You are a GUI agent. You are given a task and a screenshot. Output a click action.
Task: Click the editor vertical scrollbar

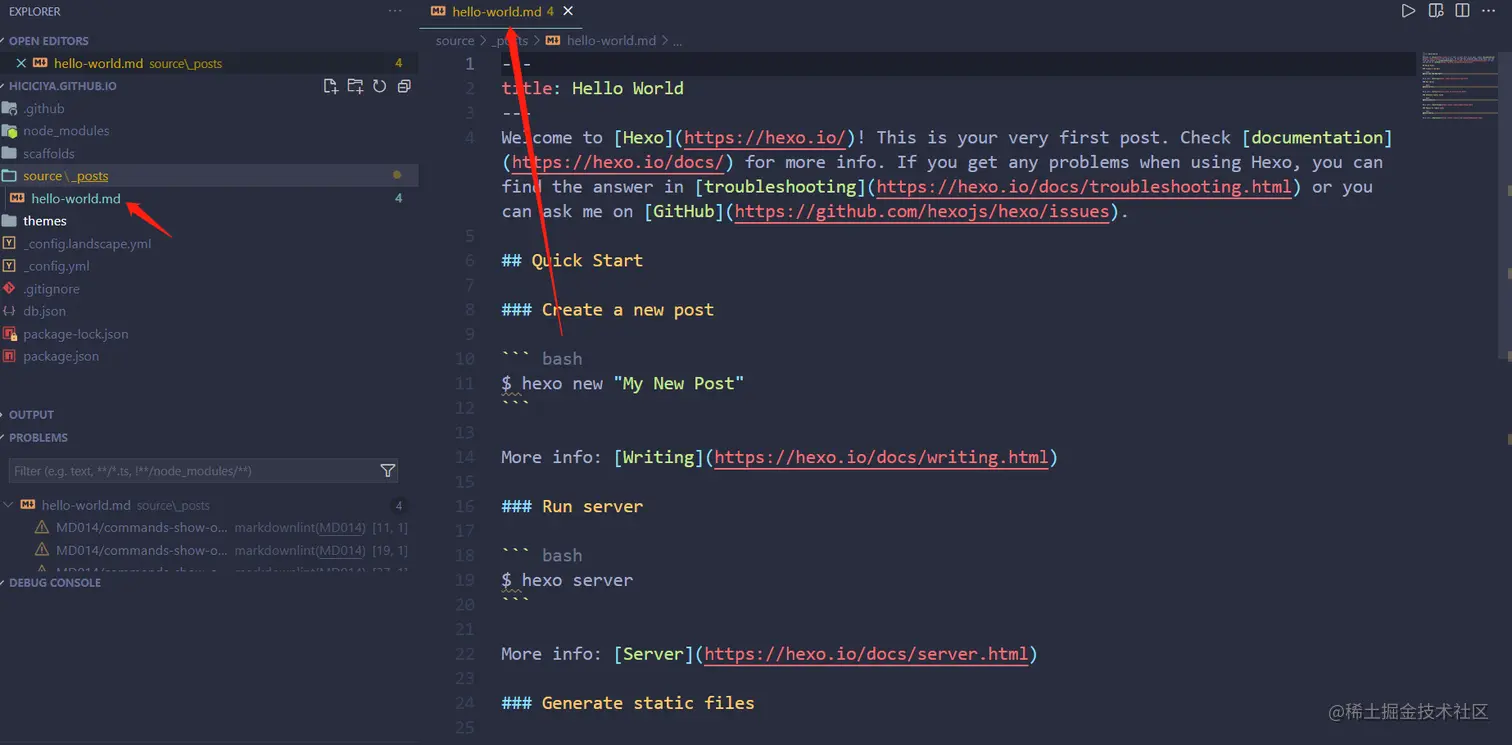(1506, 205)
